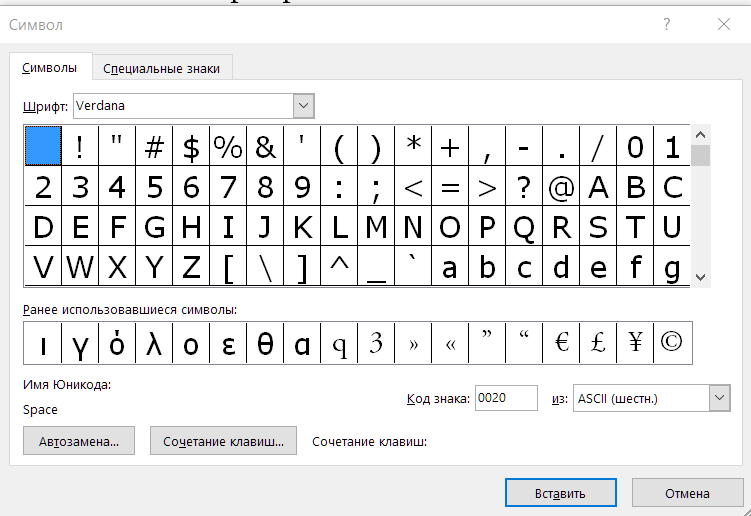
Task: Select the capital letter A symbol
Action: pyautogui.click(x=598, y=186)
